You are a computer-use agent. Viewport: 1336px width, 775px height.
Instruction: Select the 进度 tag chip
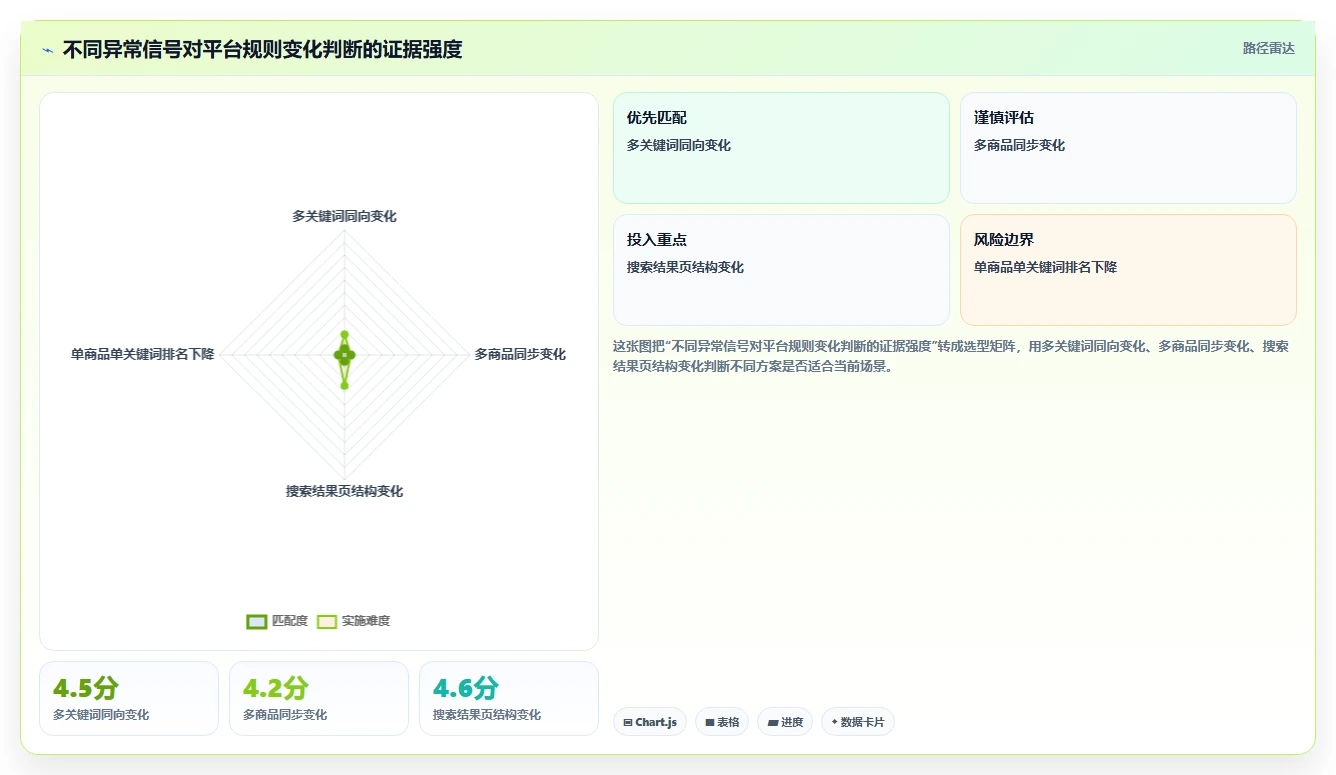point(785,722)
